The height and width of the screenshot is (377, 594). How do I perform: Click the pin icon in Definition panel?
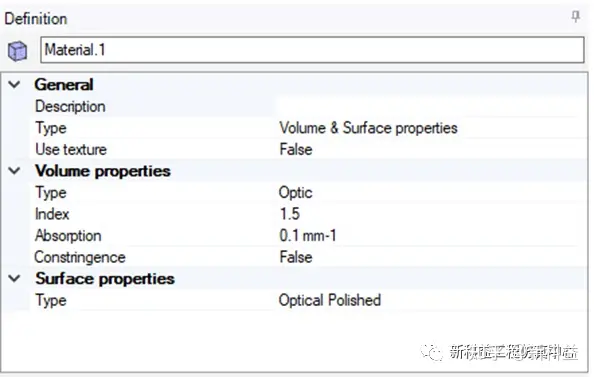coord(575,17)
